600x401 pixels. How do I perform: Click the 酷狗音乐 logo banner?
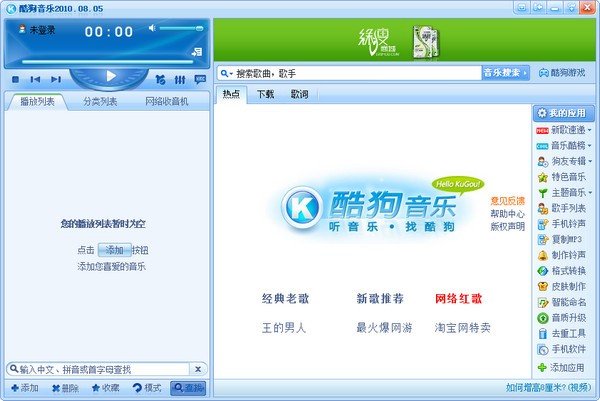tap(377, 209)
